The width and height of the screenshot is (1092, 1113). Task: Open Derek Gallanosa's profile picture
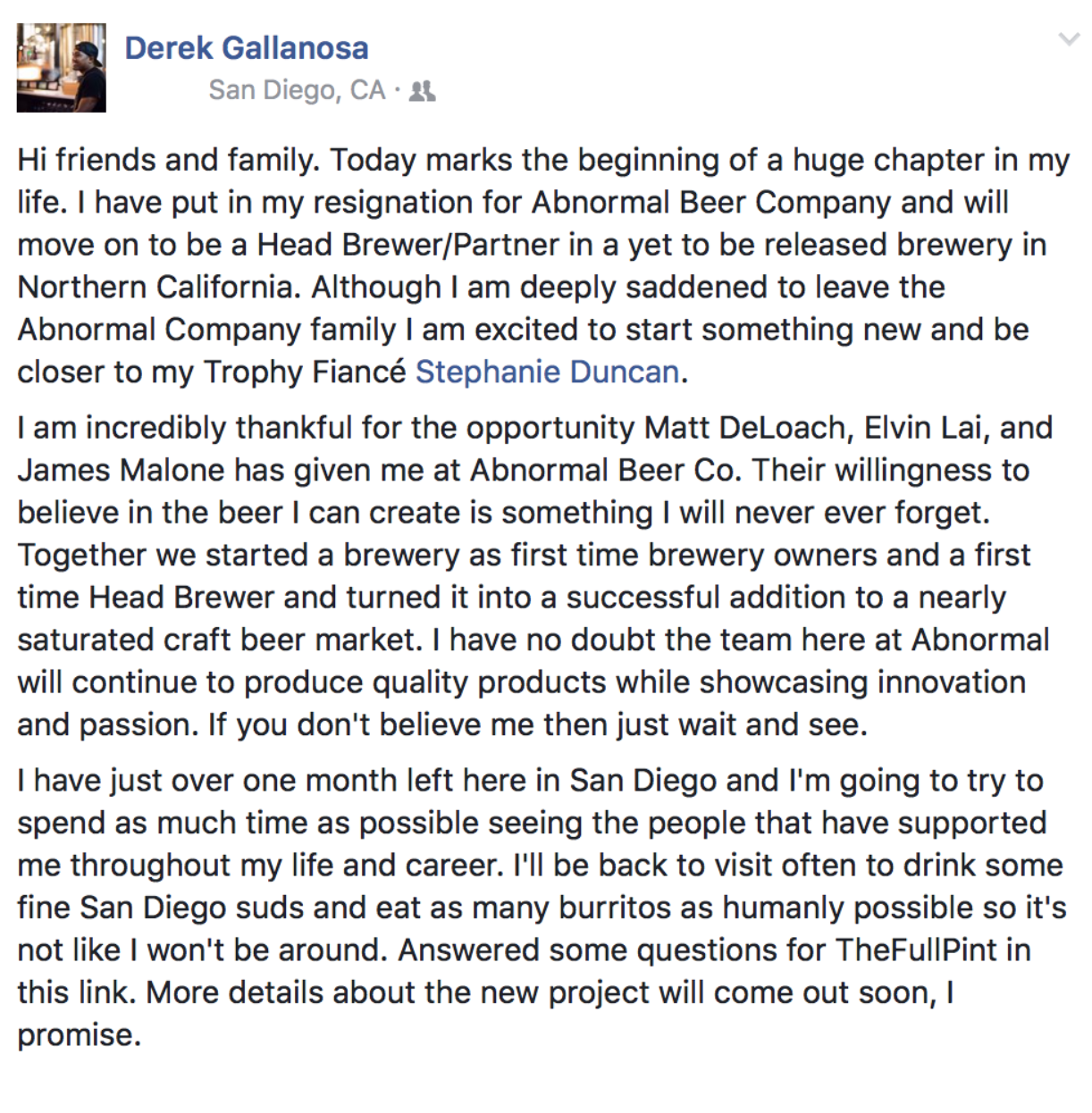coord(62,68)
